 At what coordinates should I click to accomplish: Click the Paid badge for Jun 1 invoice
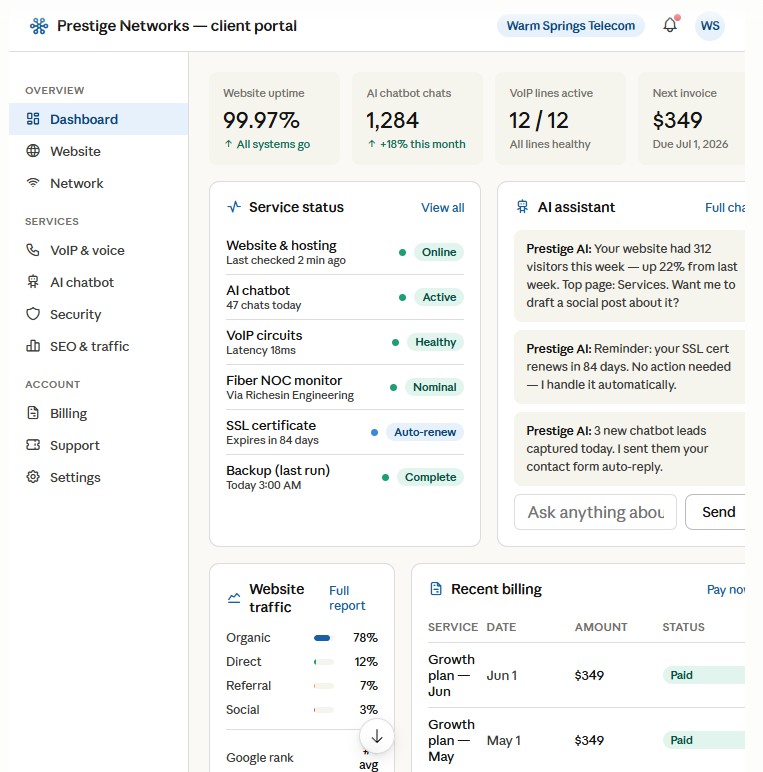tap(704, 675)
